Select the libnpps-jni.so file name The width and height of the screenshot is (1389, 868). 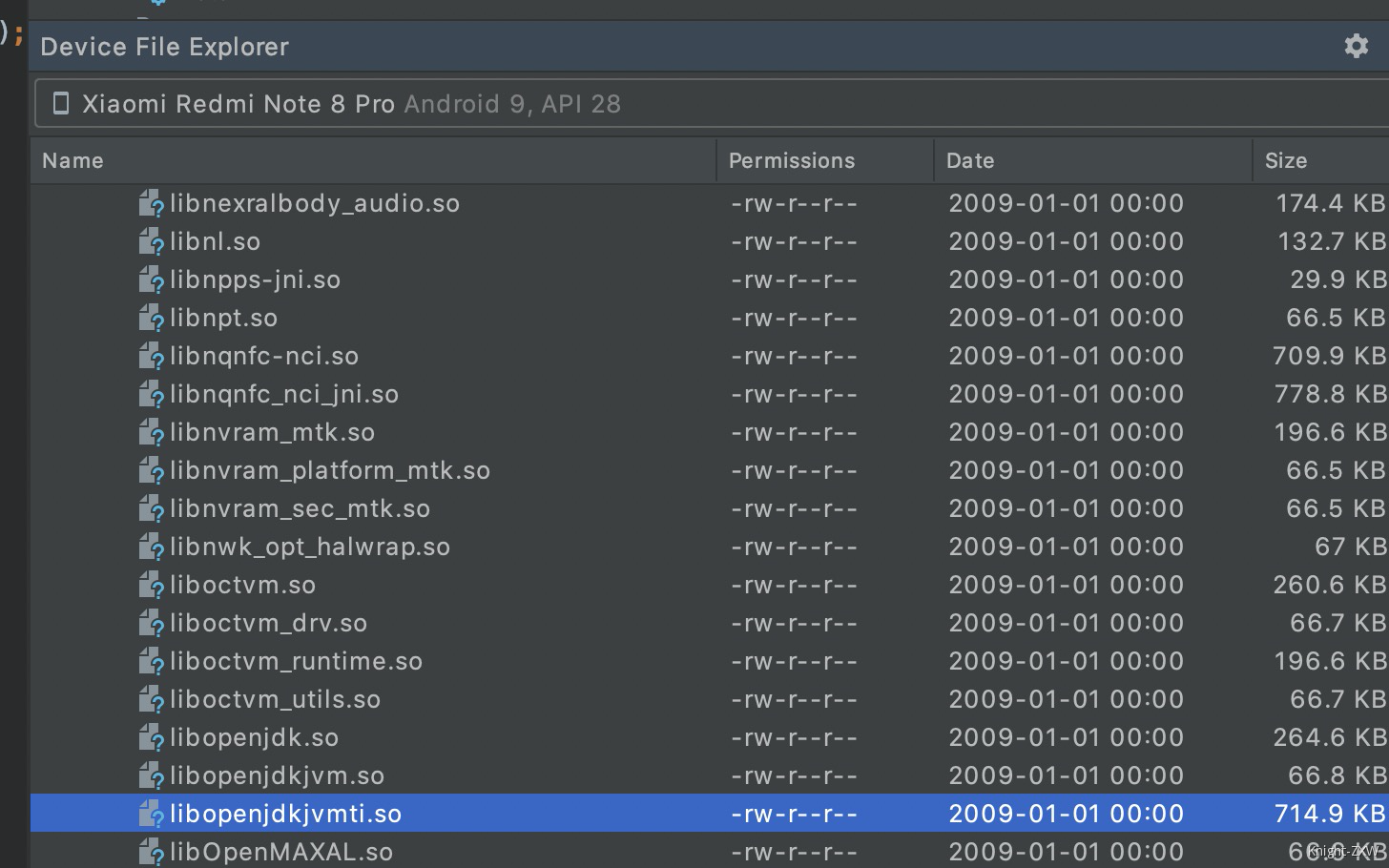(x=255, y=279)
